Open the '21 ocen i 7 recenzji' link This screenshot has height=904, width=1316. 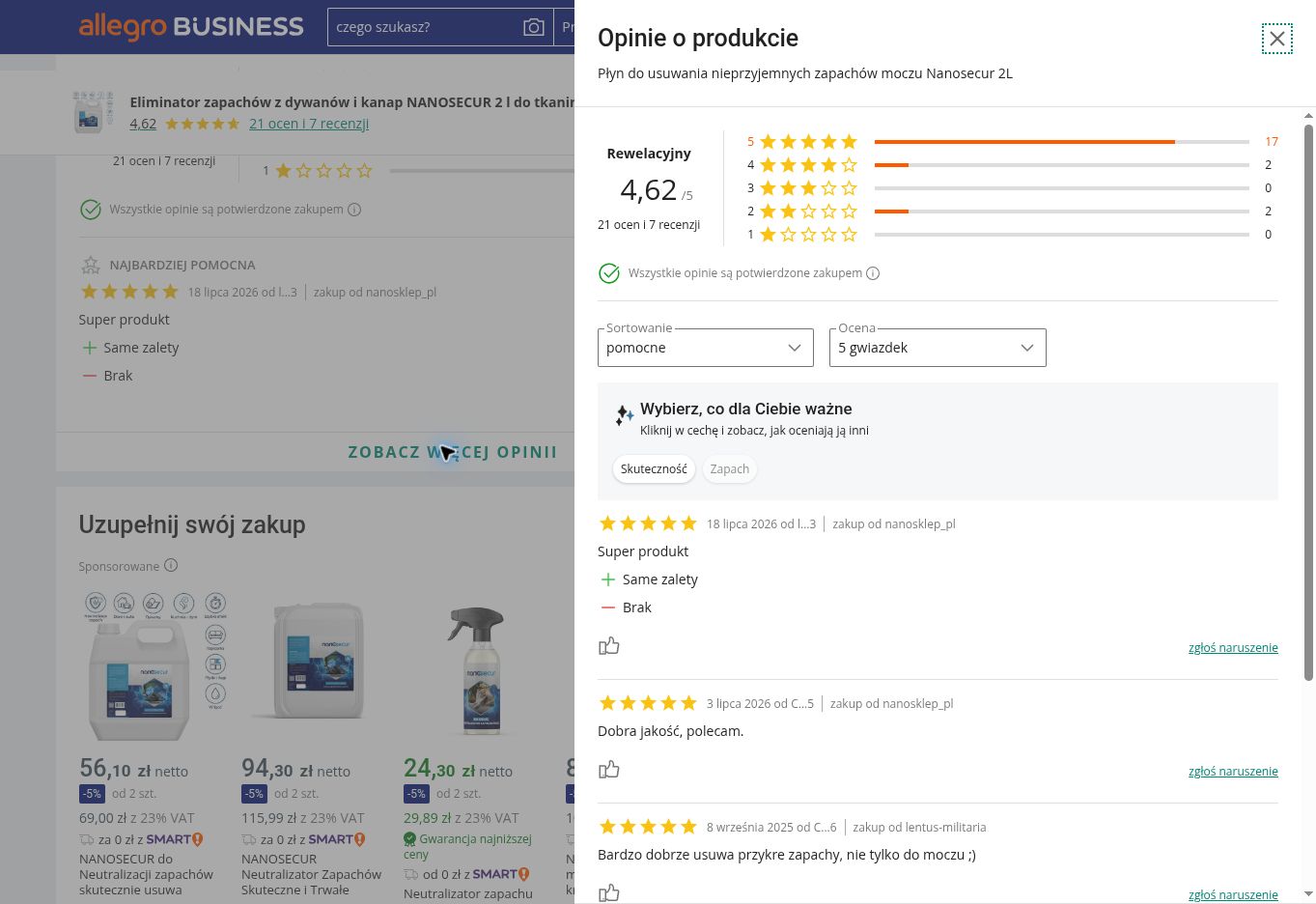[x=309, y=124]
